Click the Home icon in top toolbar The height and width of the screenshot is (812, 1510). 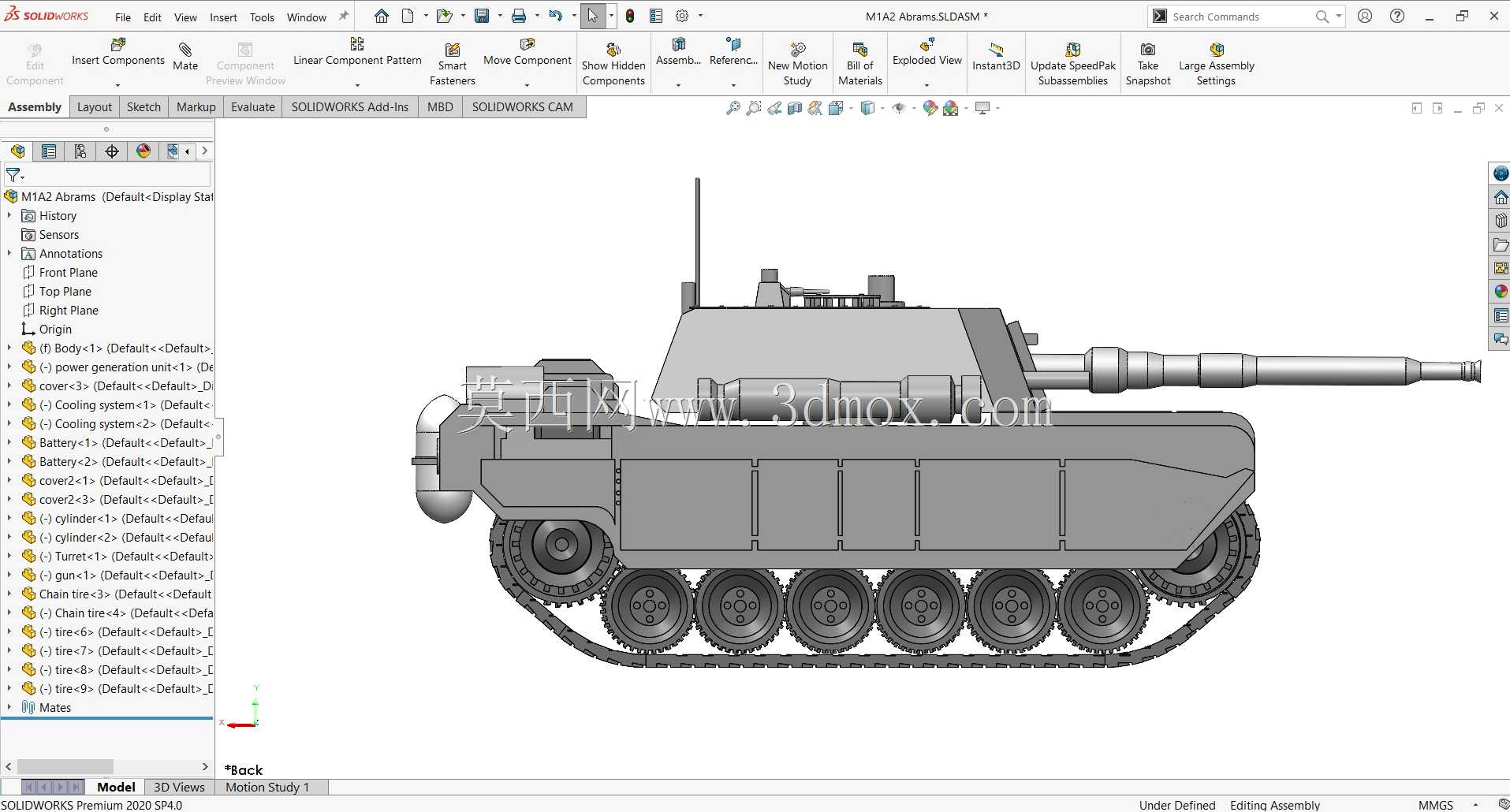coord(382,16)
